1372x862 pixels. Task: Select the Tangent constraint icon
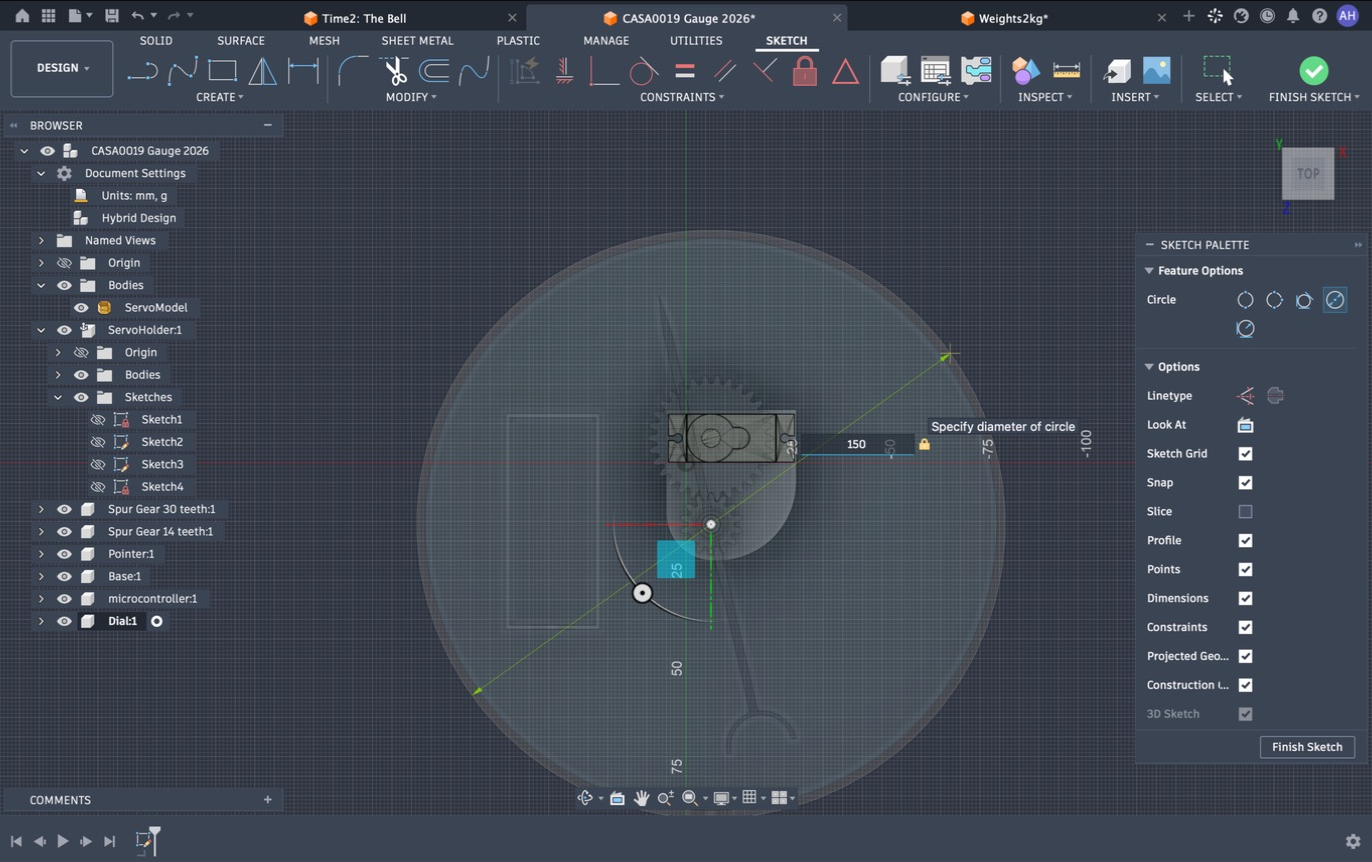[x=644, y=71]
